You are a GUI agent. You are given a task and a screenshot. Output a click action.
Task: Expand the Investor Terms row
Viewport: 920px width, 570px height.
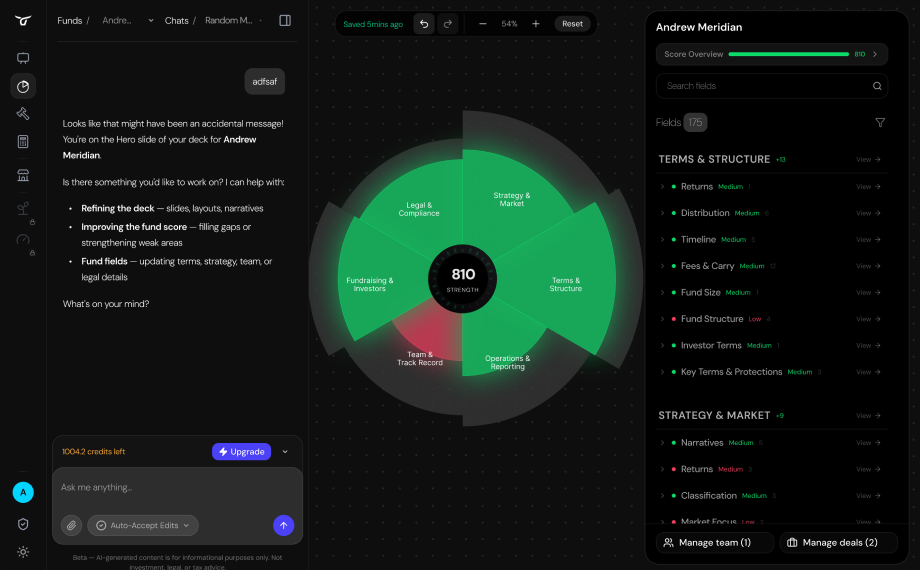[662, 345]
